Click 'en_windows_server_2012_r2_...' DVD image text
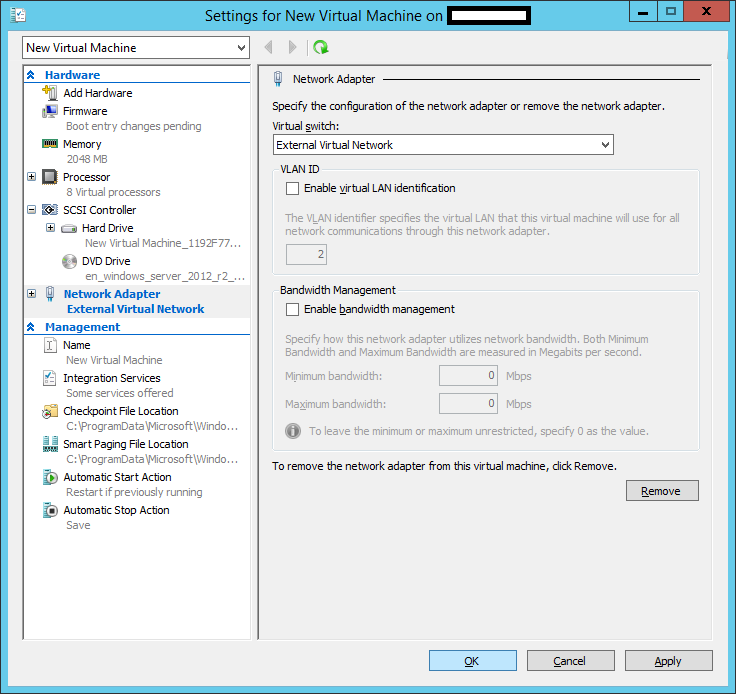 (x=165, y=276)
